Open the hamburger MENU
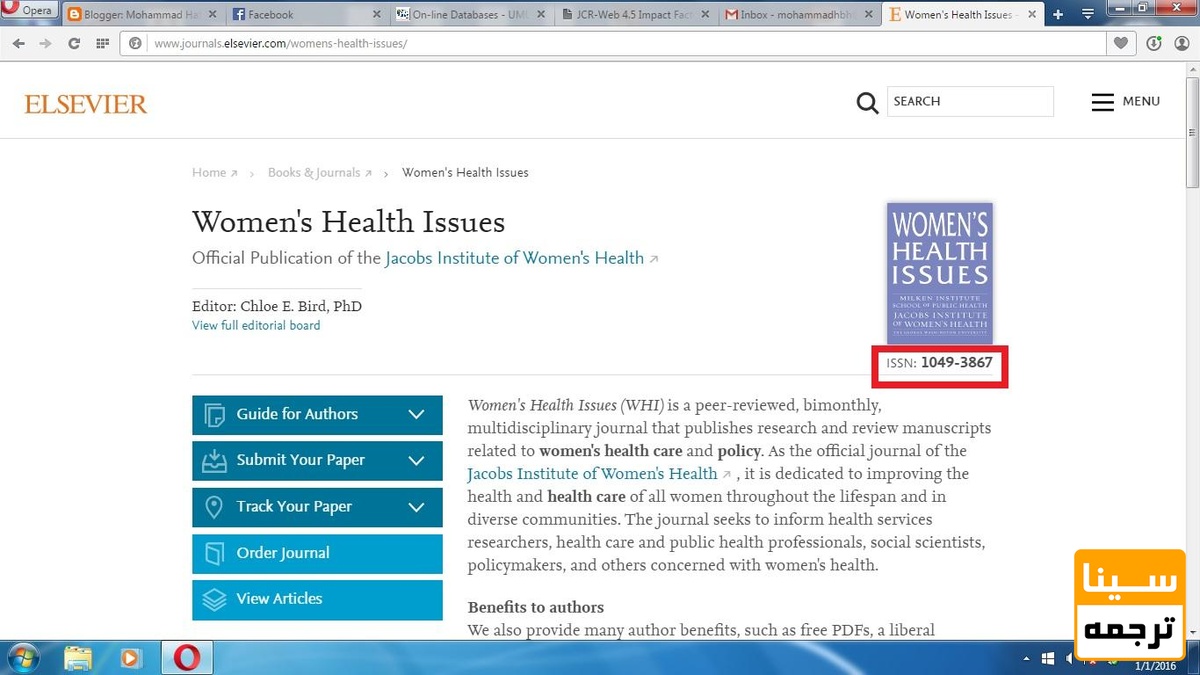The width and height of the screenshot is (1200, 675). point(1125,102)
